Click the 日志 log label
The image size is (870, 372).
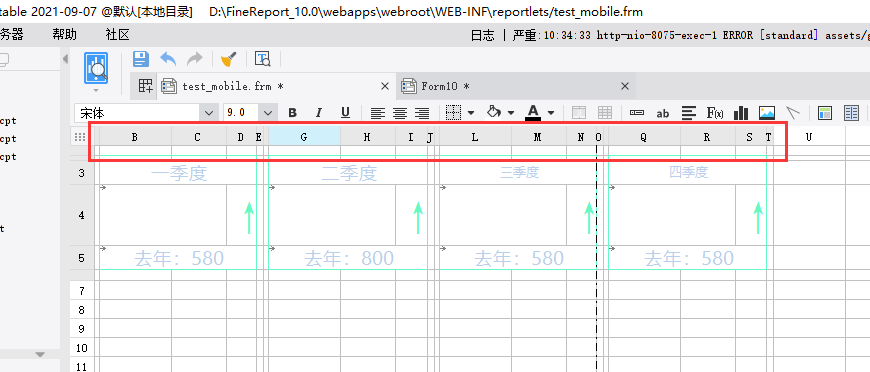482,36
